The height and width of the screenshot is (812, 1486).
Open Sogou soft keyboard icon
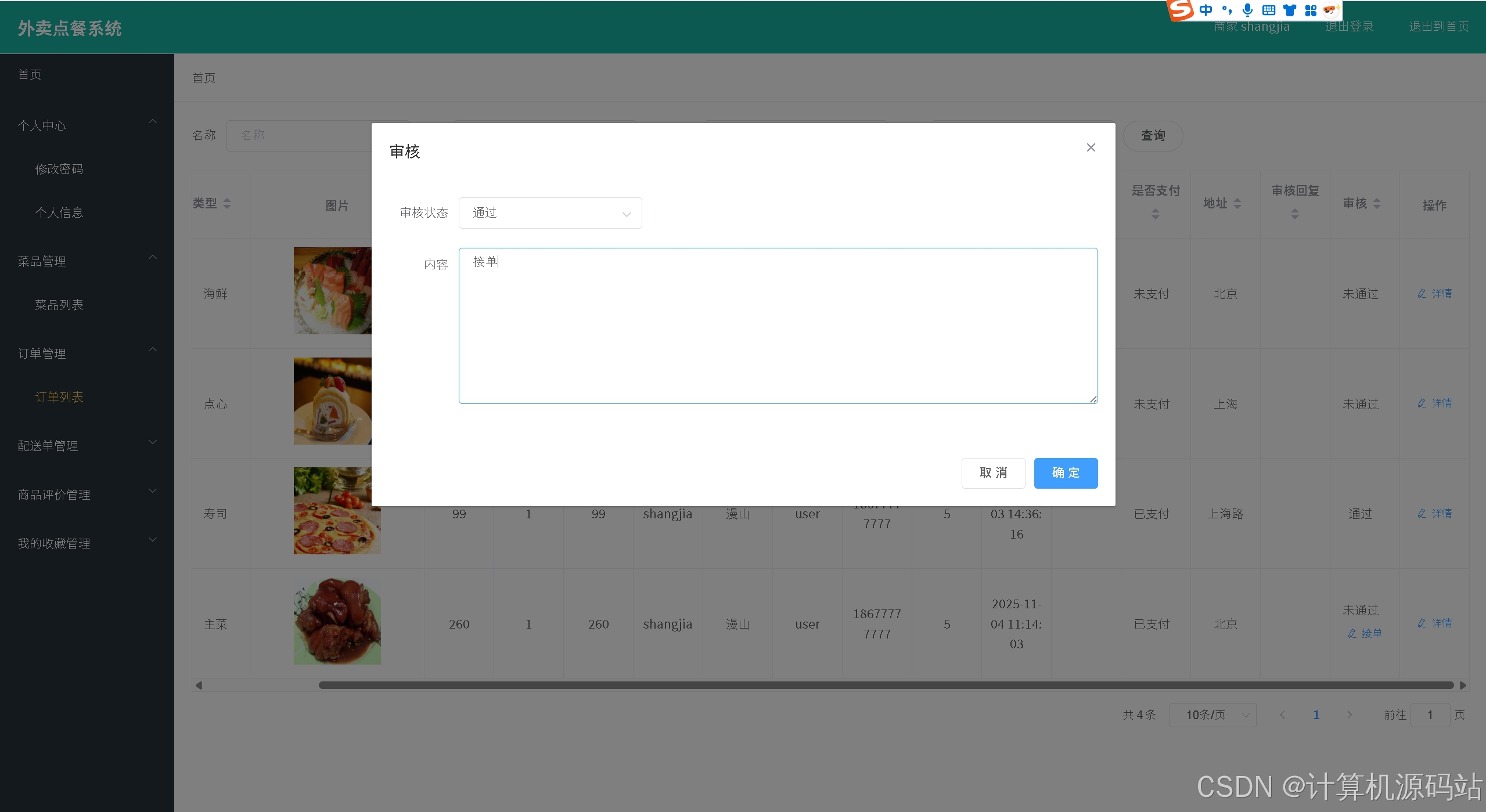(x=1269, y=10)
